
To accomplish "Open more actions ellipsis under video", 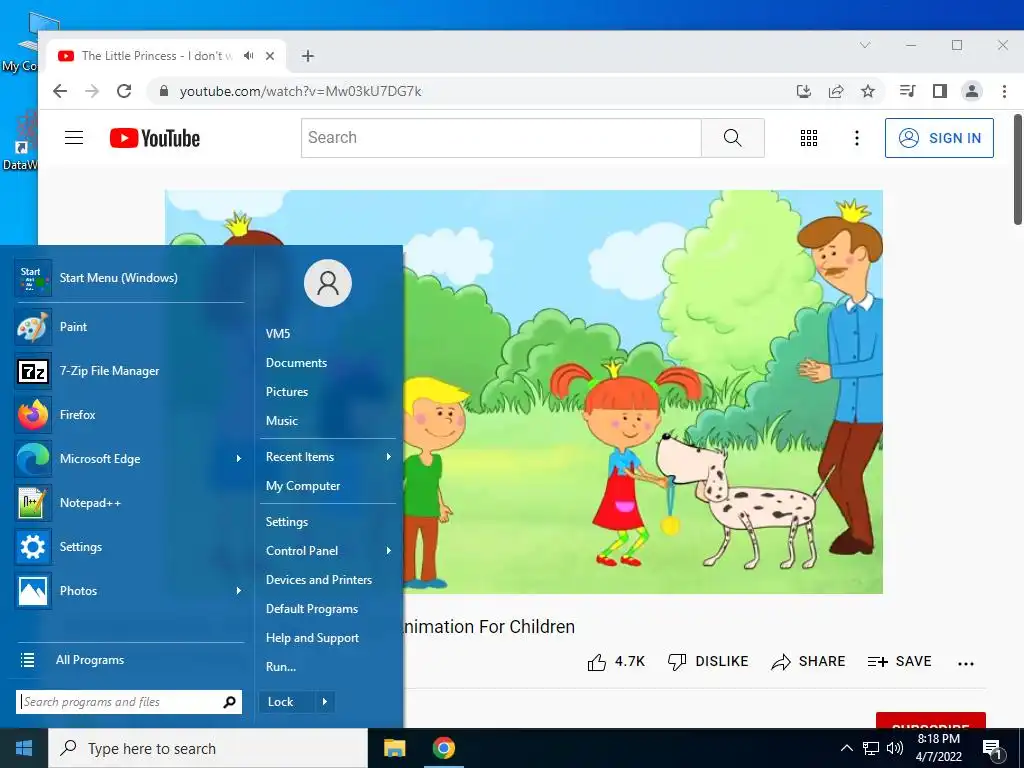I will coord(966,663).
